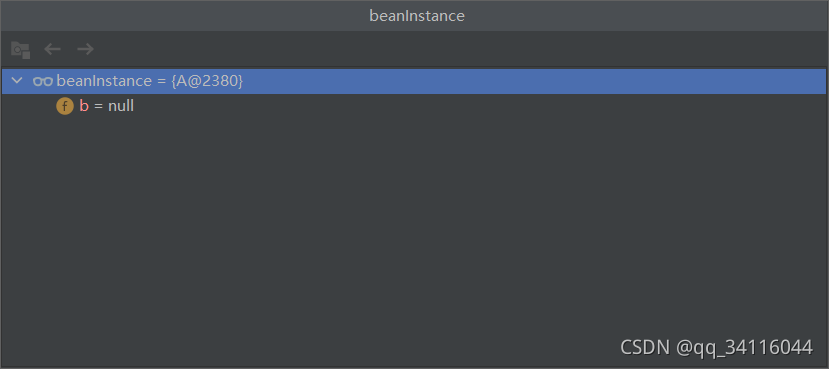This screenshot has width=829, height=369.
Task: Collapse the beanInstance node chevron
Action: click(x=17, y=80)
